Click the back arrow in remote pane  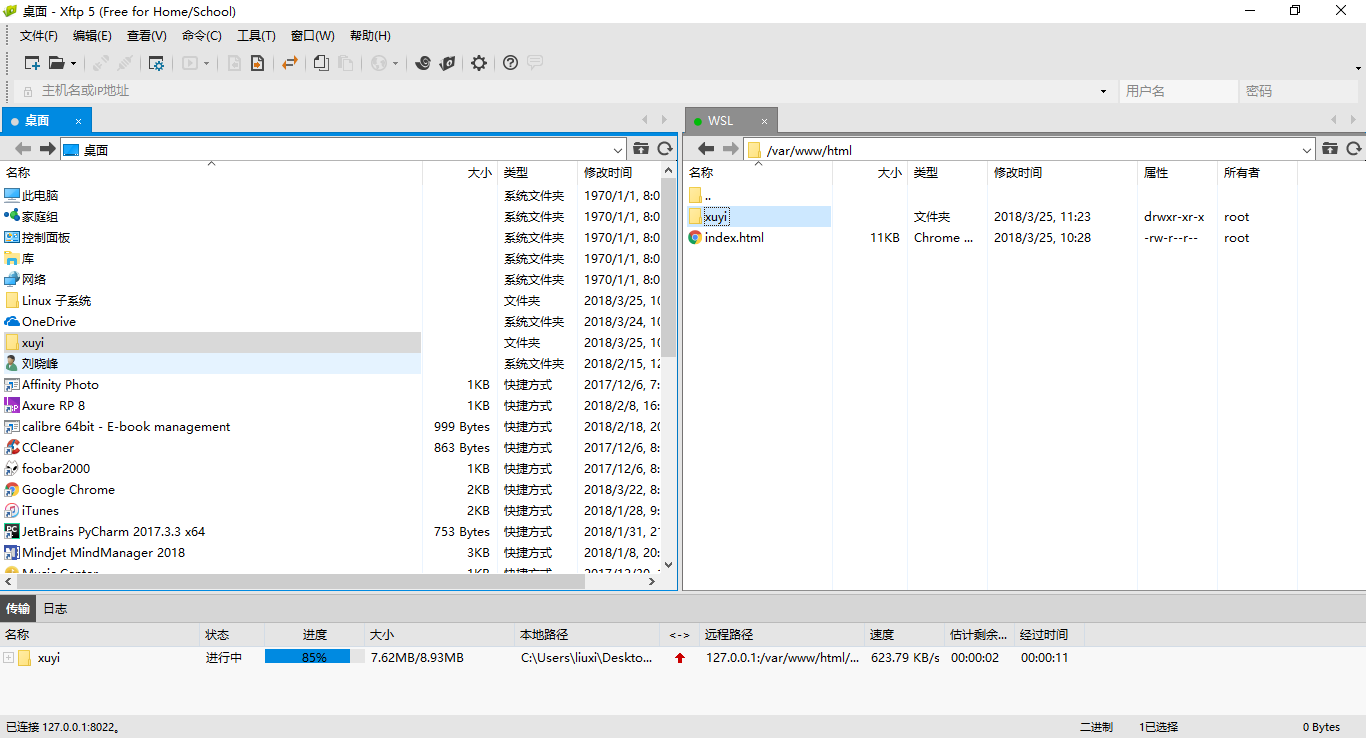tap(706, 149)
